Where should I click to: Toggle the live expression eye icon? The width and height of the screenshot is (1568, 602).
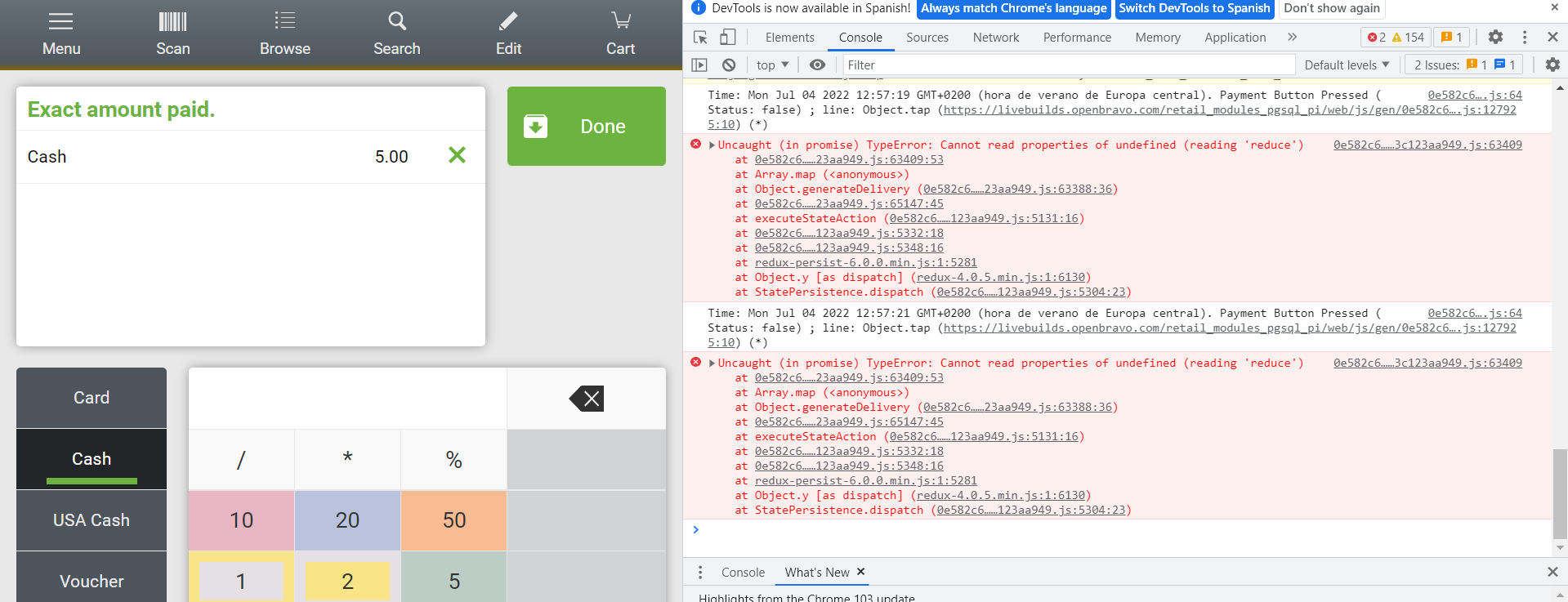(x=817, y=65)
